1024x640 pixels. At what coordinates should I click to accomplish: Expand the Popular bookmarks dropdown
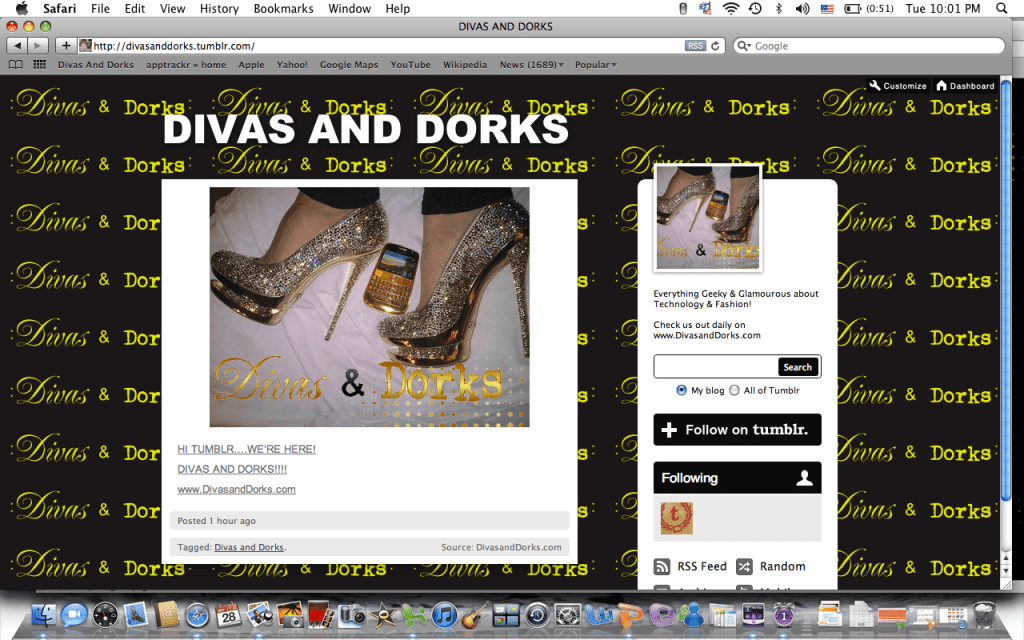pyautogui.click(x=595, y=65)
